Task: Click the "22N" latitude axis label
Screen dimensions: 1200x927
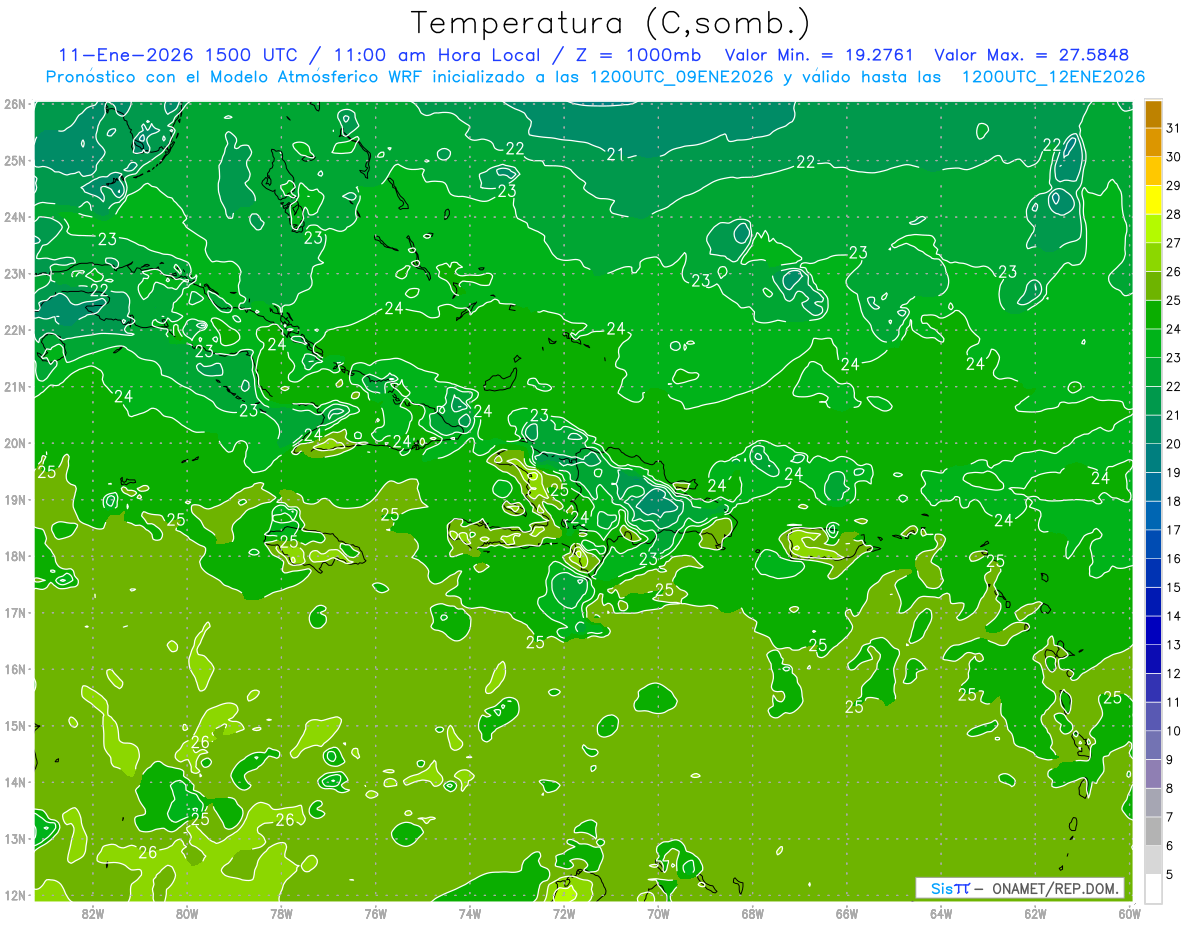Action: tap(14, 330)
